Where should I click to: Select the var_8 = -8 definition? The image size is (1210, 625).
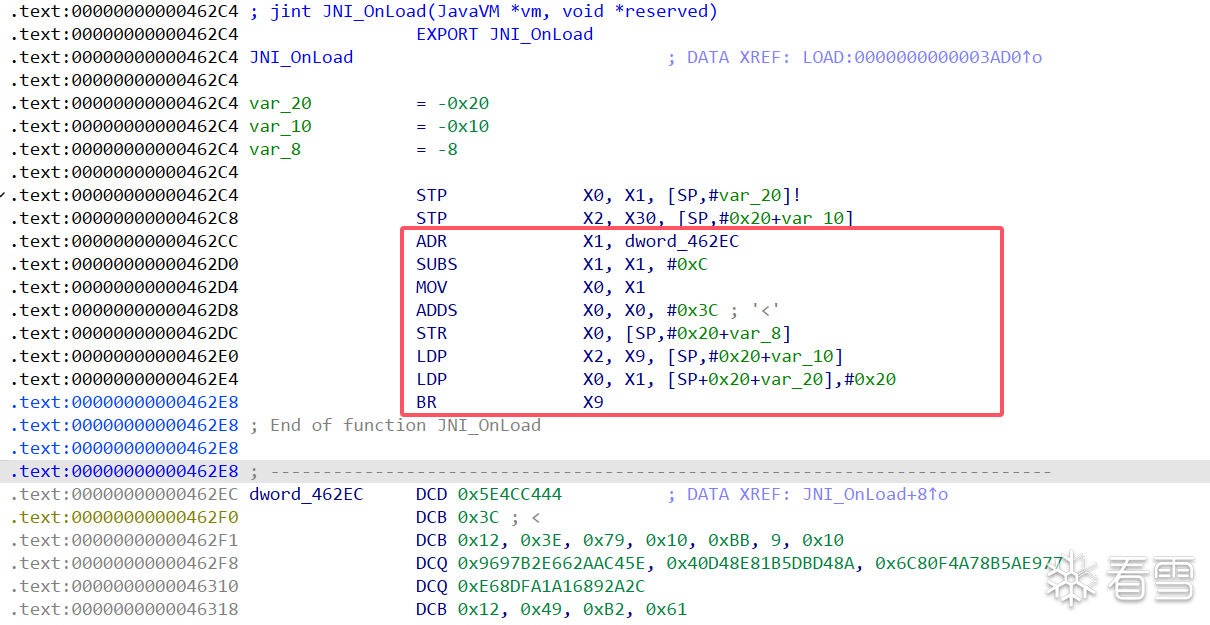(x=354, y=149)
